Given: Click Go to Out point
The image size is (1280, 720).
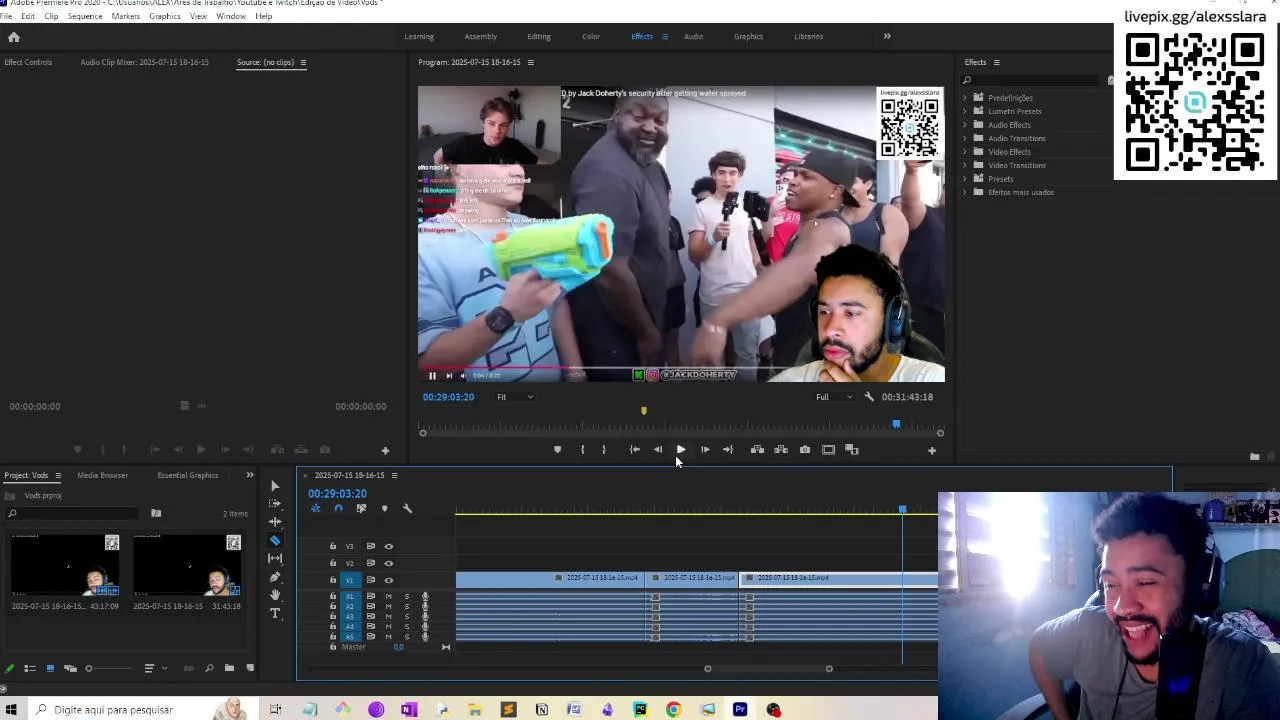Looking at the screenshot, I should pos(728,450).
